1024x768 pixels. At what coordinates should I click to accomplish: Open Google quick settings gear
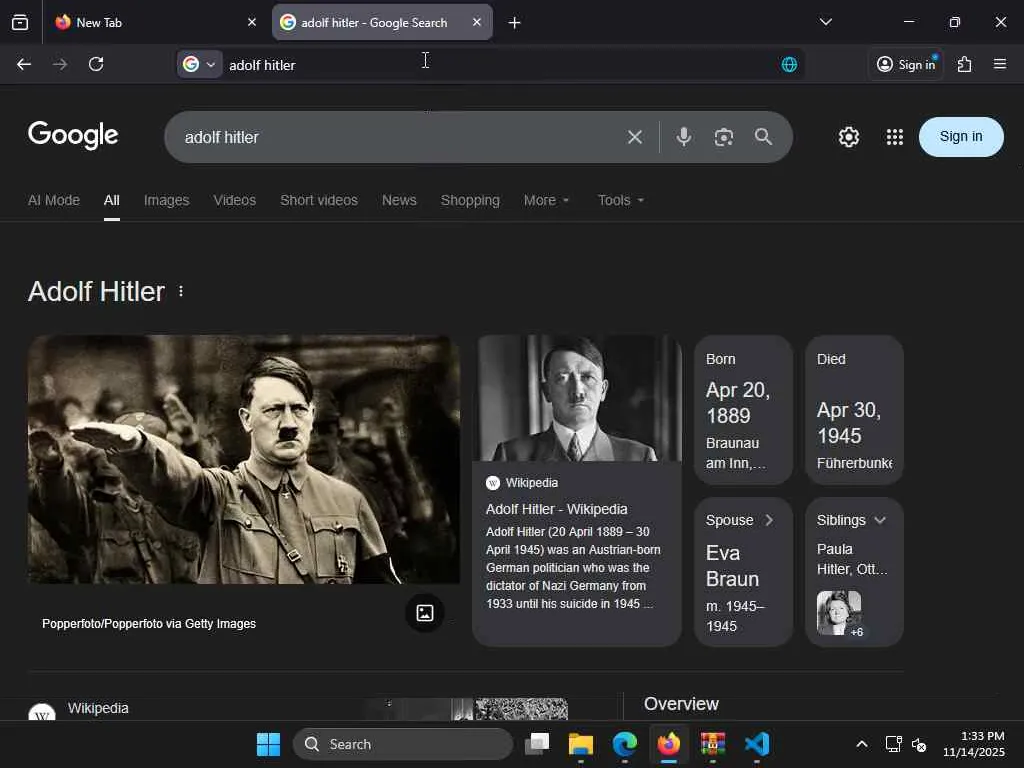tap(849, 137)
